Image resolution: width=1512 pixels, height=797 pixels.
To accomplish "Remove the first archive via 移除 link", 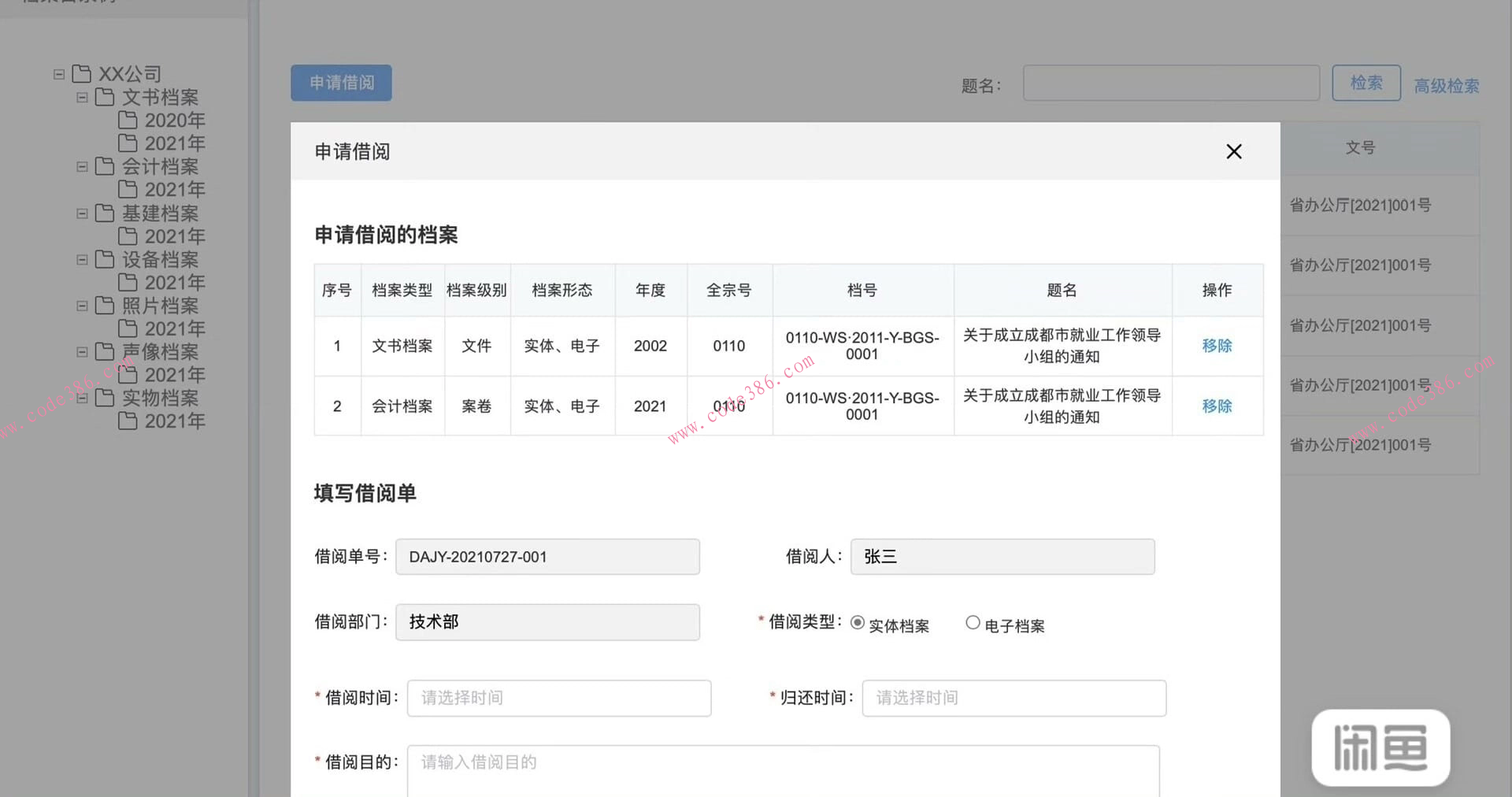I will 1217,346.
